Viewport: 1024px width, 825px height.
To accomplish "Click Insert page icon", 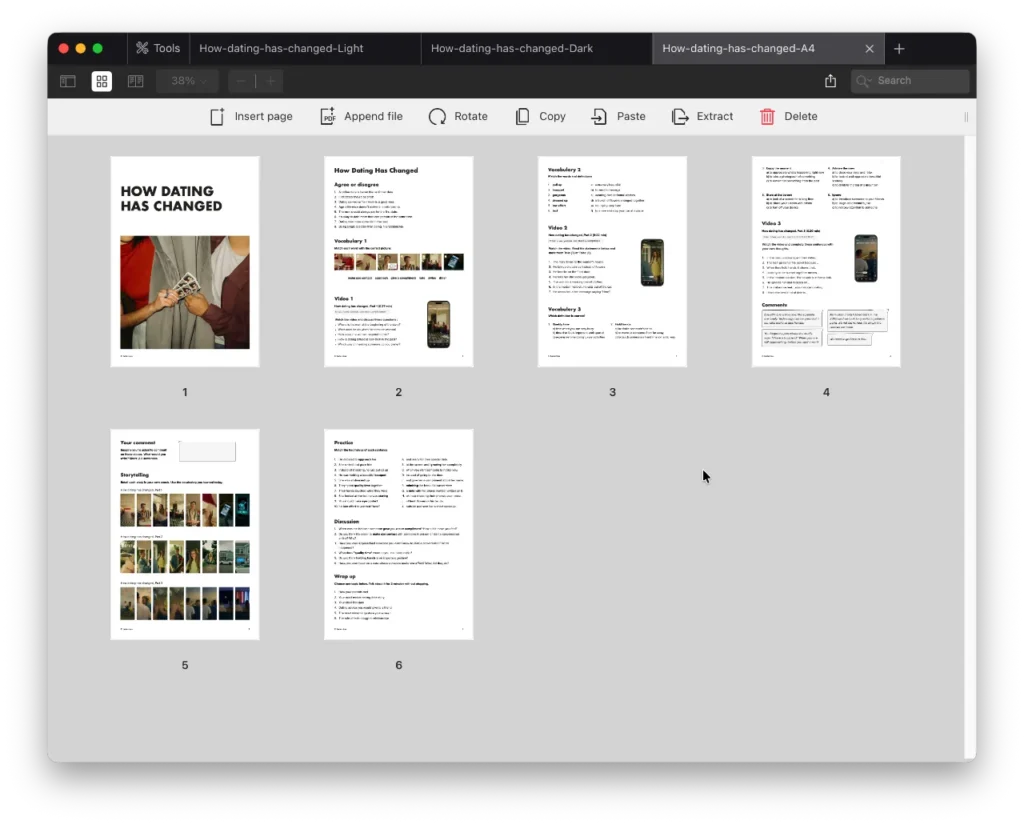I will [x=217, y=116].
